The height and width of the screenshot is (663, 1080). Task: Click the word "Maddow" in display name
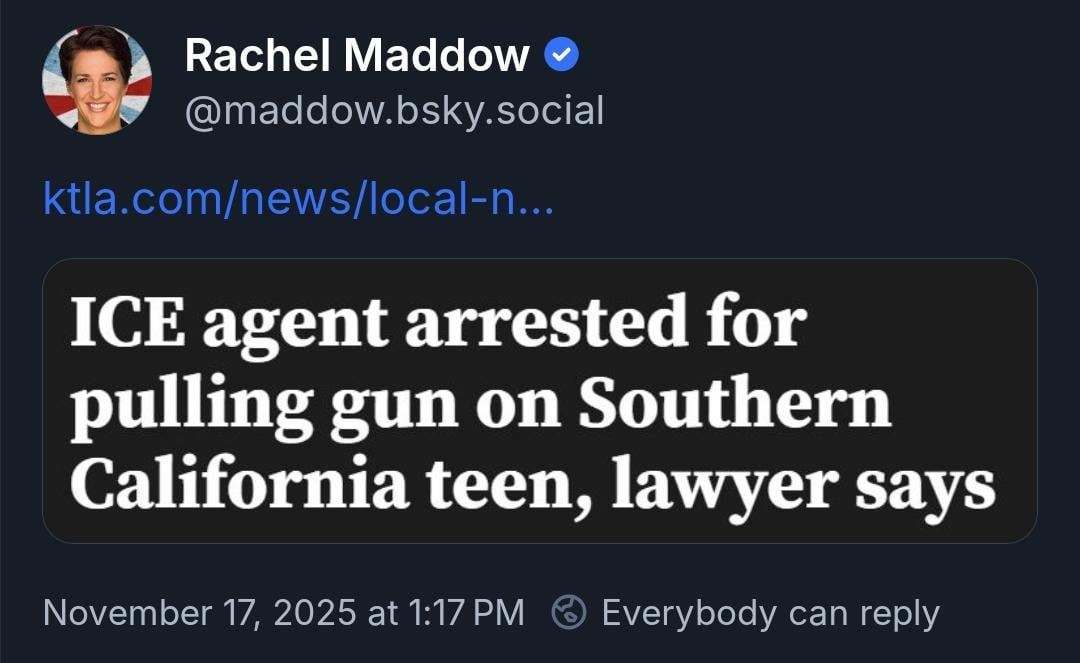437,56
